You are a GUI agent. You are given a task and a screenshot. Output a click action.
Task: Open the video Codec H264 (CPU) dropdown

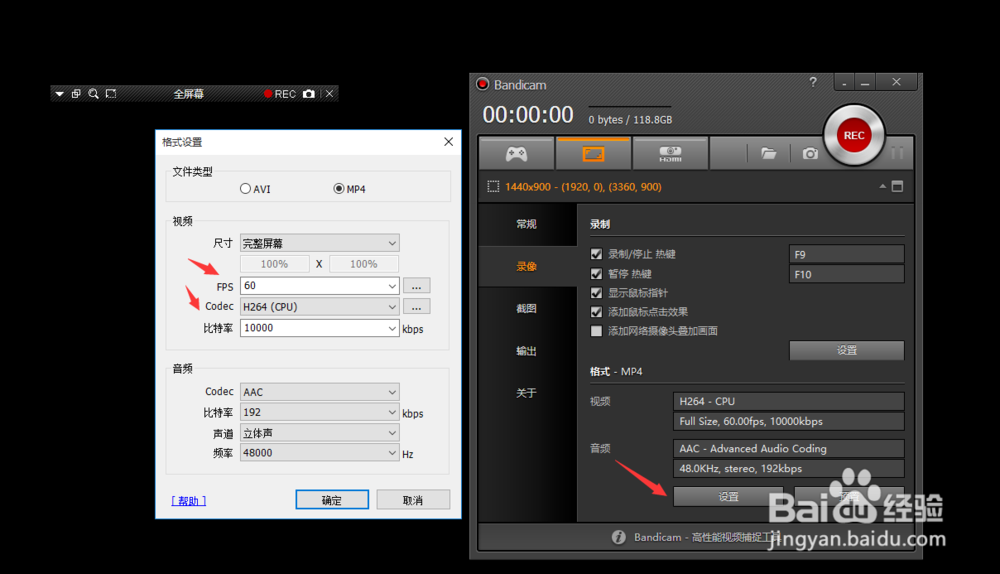point(320,307)
